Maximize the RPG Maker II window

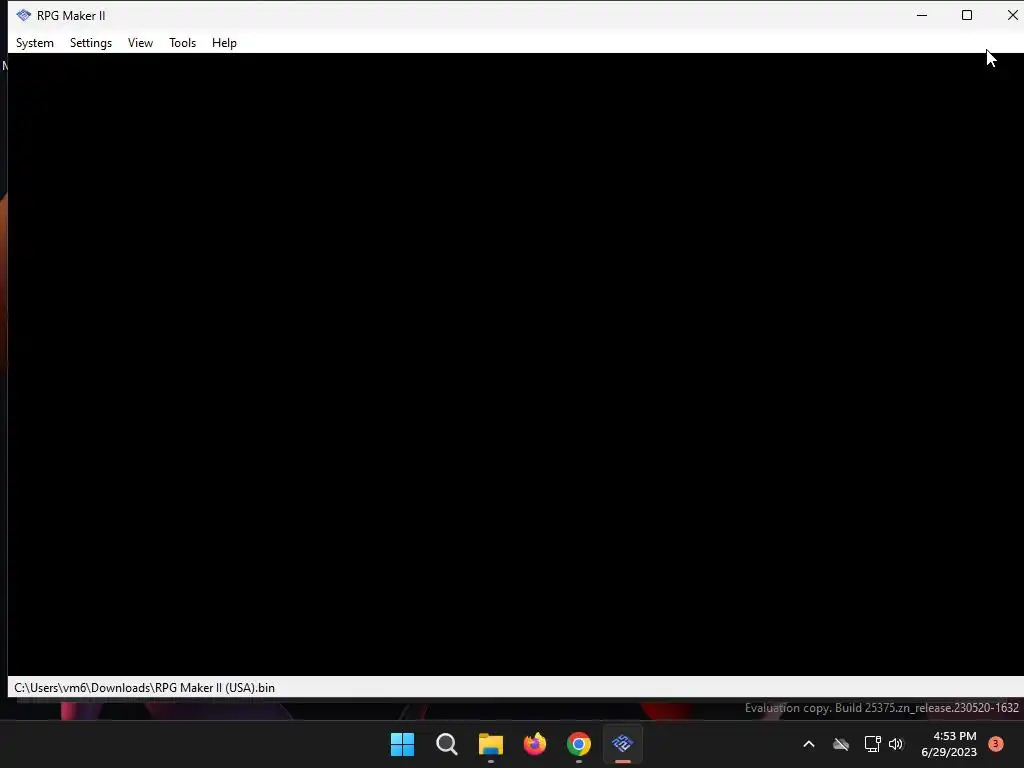point(967,15)
